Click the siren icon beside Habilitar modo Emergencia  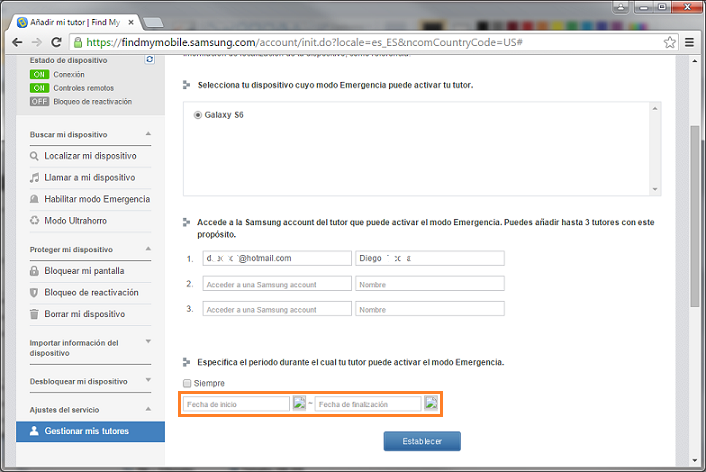click(34, 199)
